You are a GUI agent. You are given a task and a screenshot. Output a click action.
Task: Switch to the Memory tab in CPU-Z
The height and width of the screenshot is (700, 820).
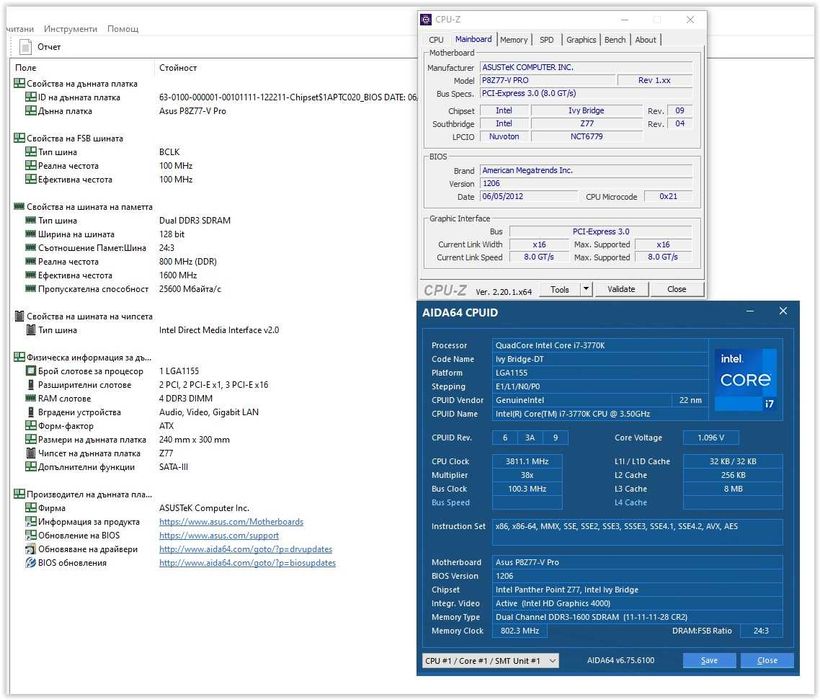pos(514,40)
